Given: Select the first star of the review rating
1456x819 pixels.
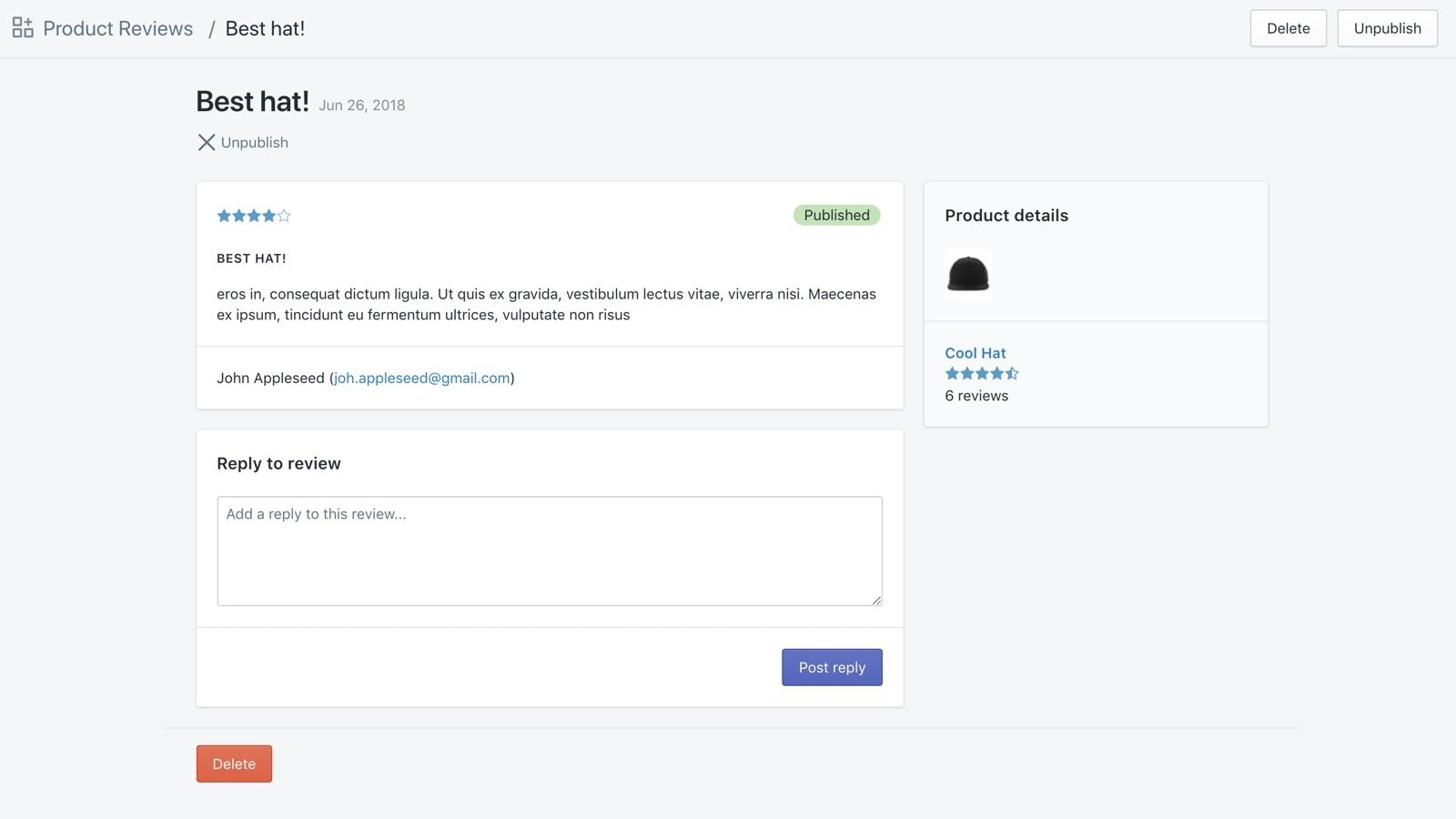Looking at the screenshot, I should 223,216.
